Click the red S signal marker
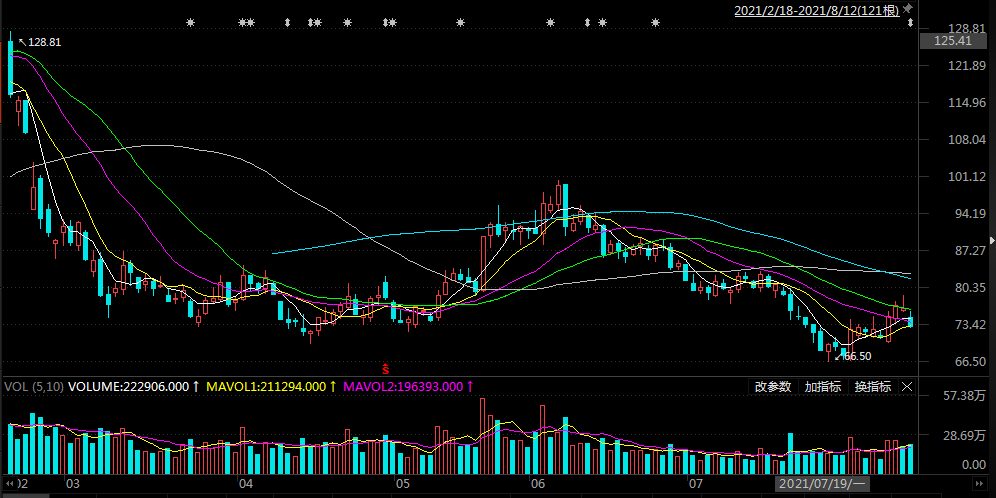 pyautogui.click(x=384, y=367)
